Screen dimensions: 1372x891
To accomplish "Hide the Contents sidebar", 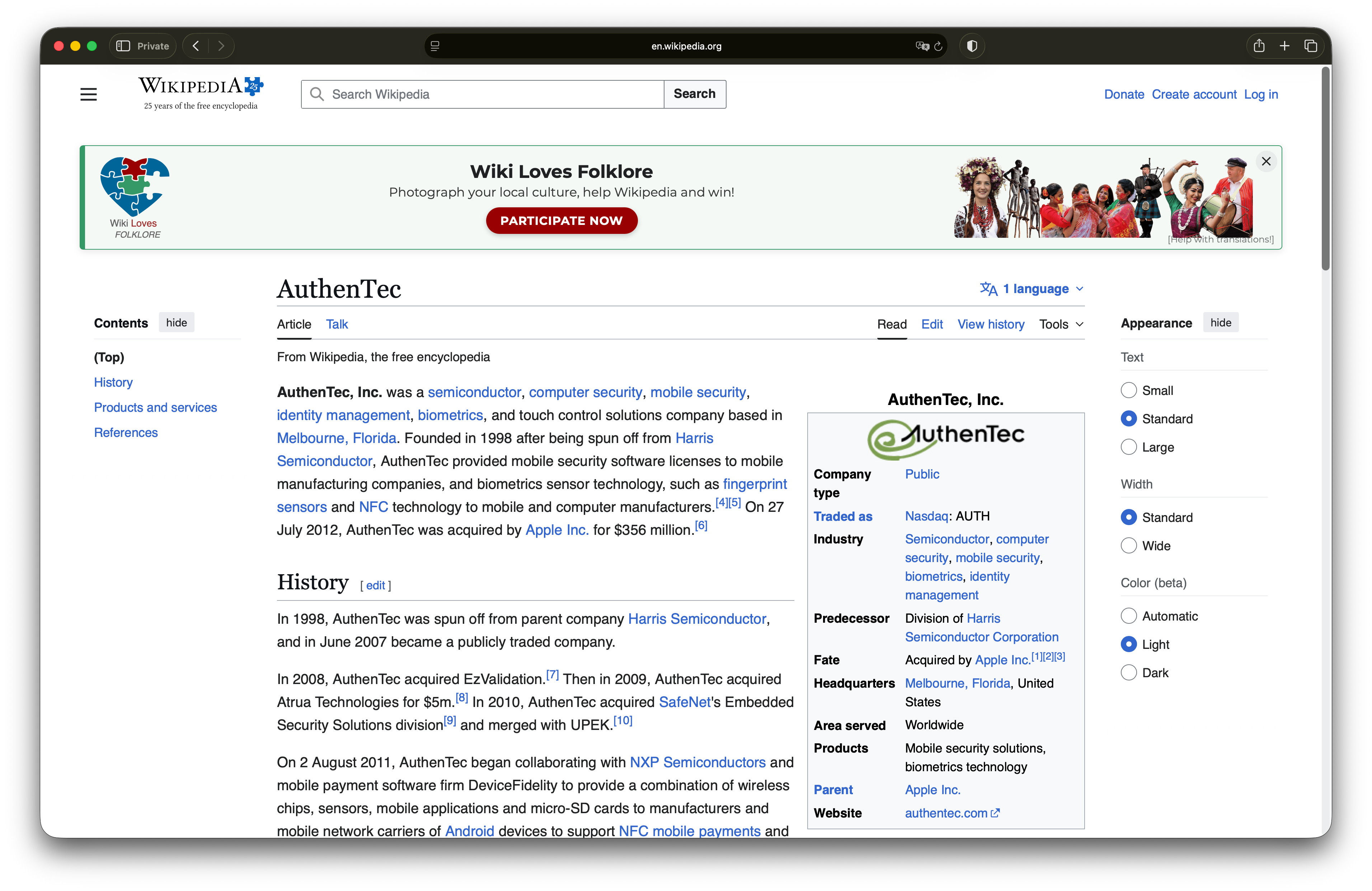I will click(177, 323).
